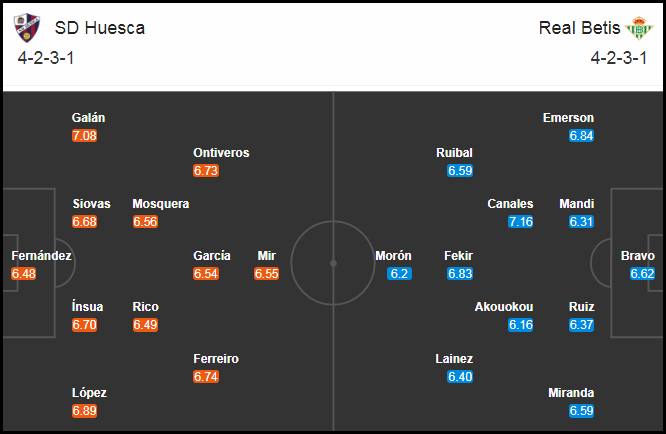The image size is (666, 434).
Task: Click Ferreiro's 6.74 rating badge
Action: [x=206, y=377]
